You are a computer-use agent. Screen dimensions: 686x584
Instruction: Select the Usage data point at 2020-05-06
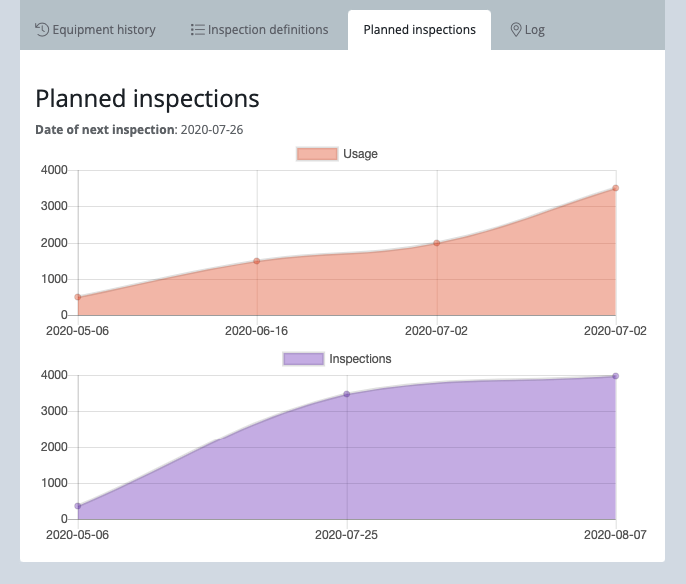78,297
